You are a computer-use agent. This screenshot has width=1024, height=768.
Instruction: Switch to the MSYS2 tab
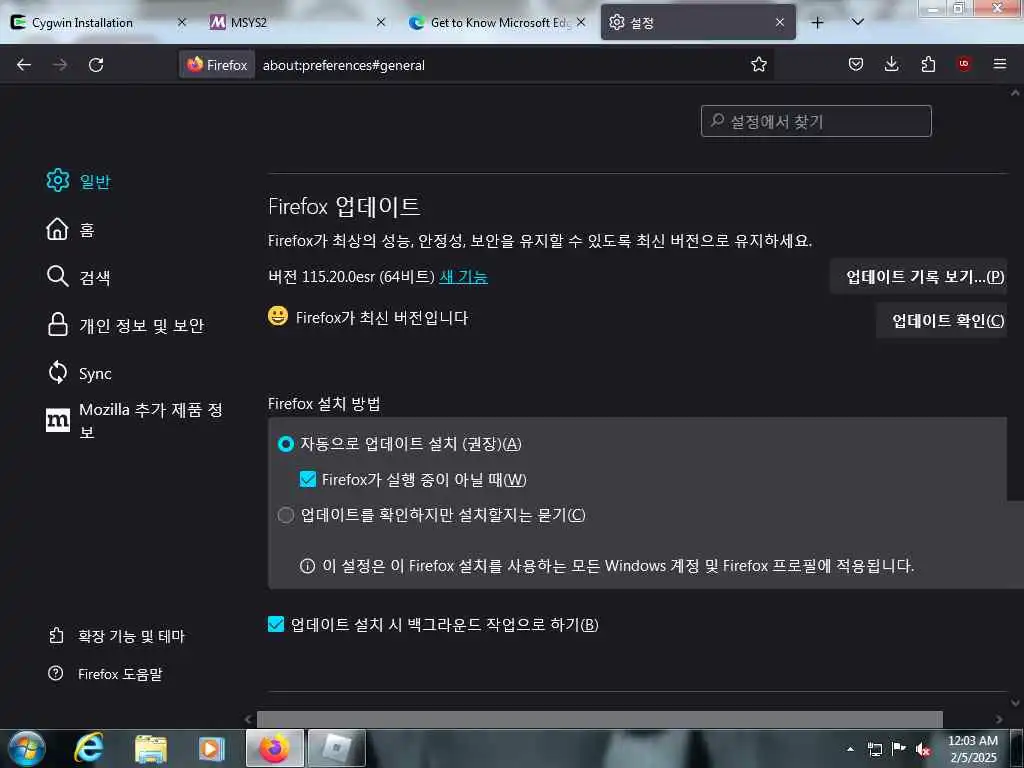pyautogui.click(x=298, y=22)
